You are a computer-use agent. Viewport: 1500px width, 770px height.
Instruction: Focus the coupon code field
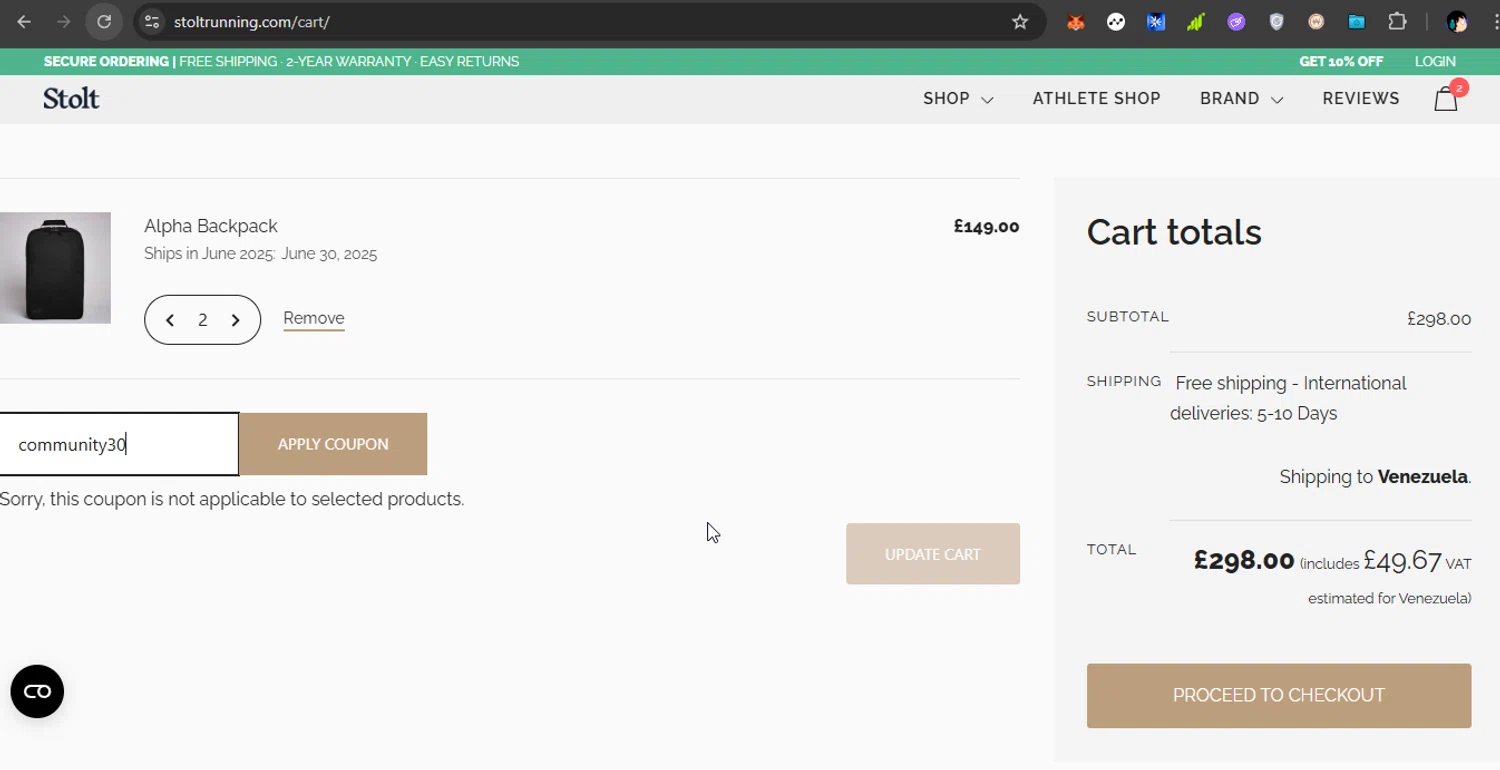coord(119,444)
